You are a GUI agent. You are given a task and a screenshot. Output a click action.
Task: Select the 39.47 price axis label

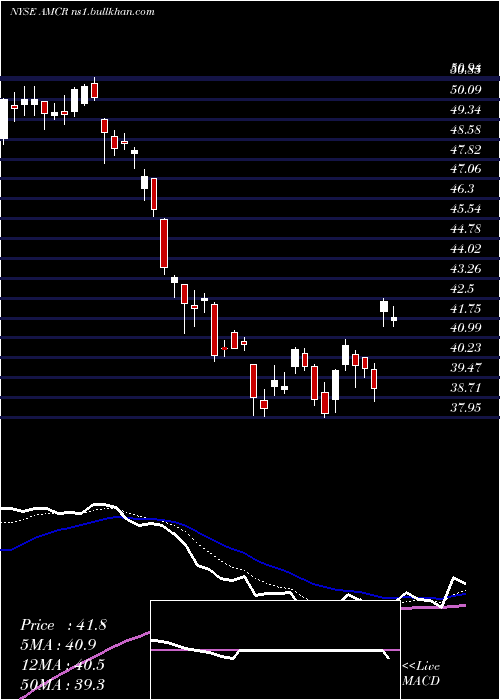pyautogui.click(x=466, y=368)
